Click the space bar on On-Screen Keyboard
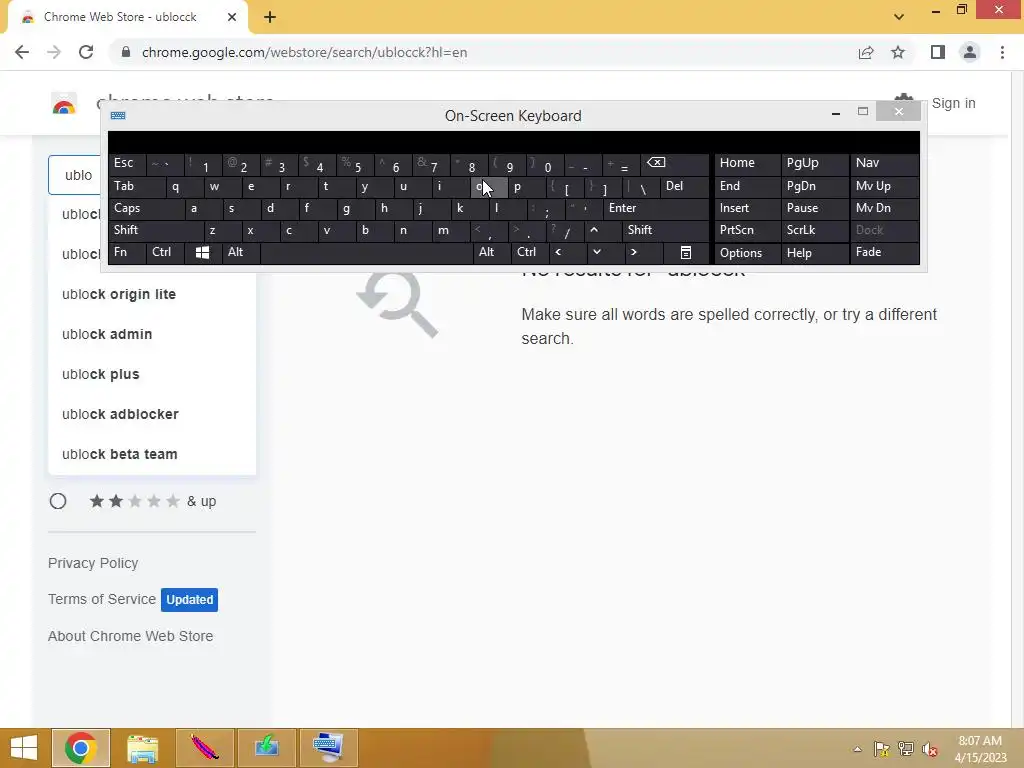The width and height of the screenshot is (1024, 768). (366, 252)
